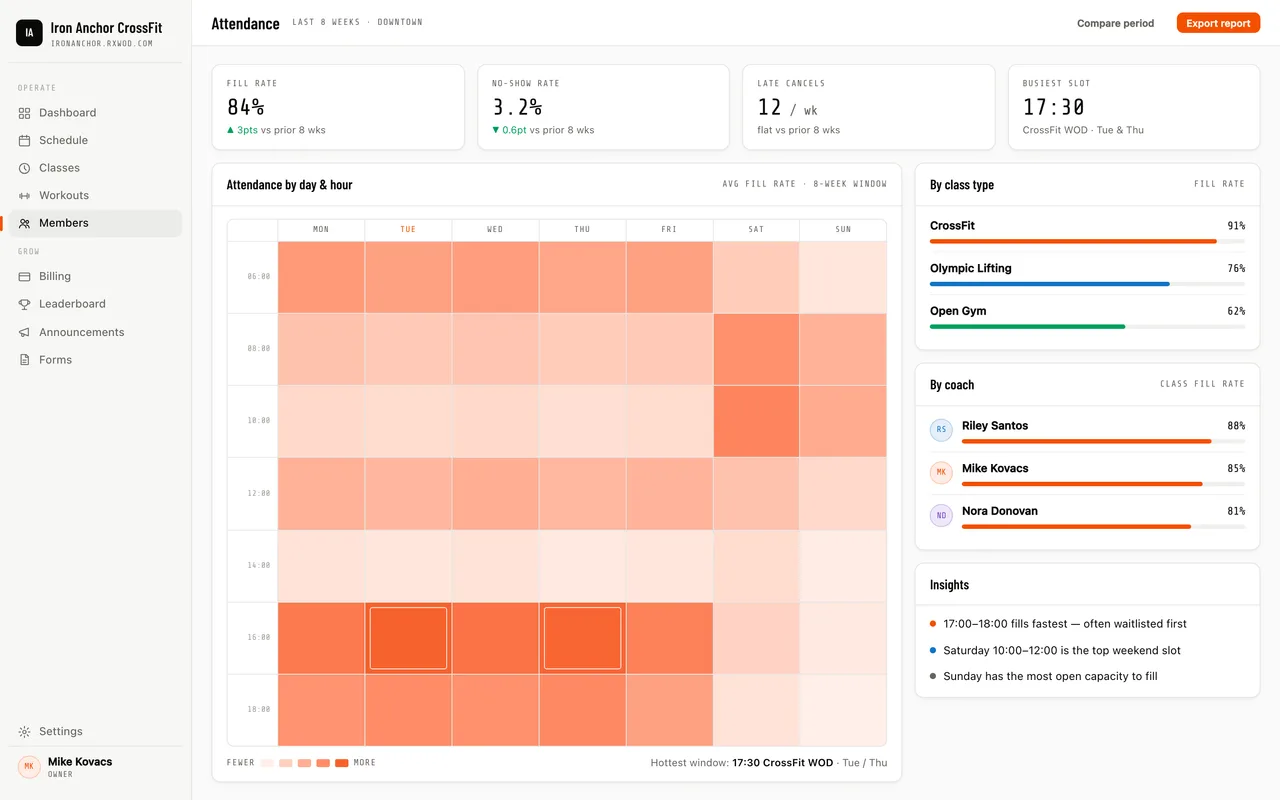Click the Sunday 14:00 heatmap cell
The height and width of the screenshot is (800, 1280).
843,566
